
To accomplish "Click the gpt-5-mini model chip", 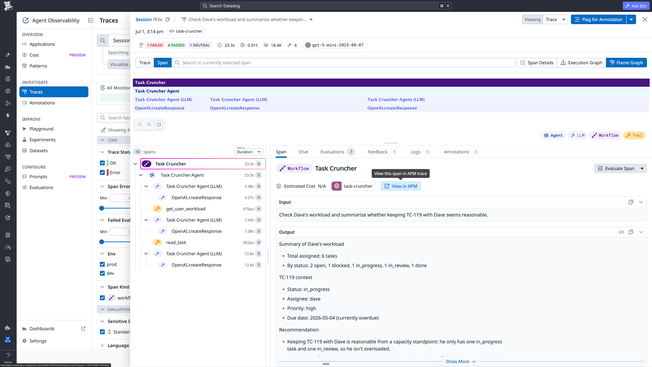I will tap(335, 45).
